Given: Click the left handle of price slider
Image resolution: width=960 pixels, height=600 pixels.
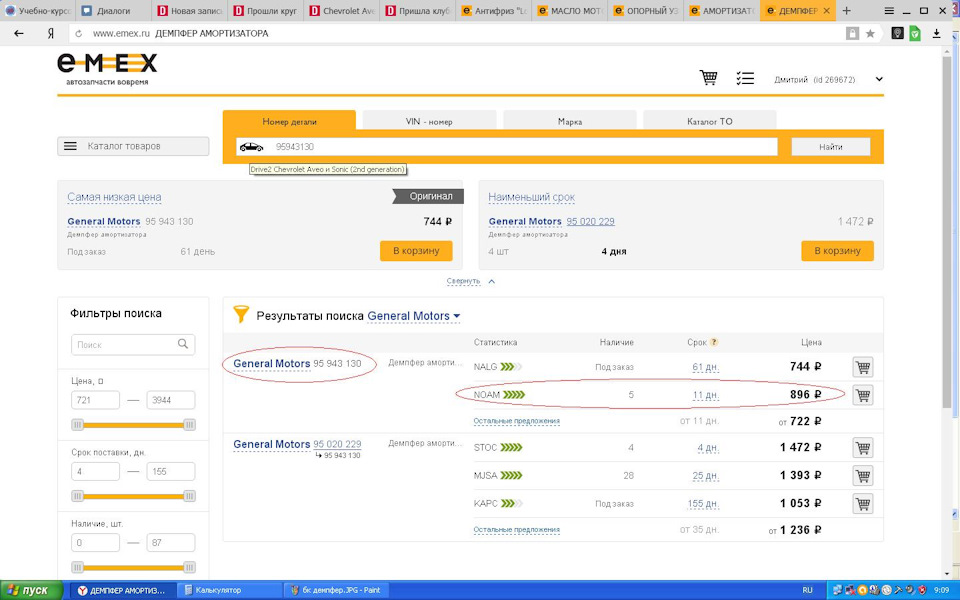Looking at the screenshot, I should [77, 424].
